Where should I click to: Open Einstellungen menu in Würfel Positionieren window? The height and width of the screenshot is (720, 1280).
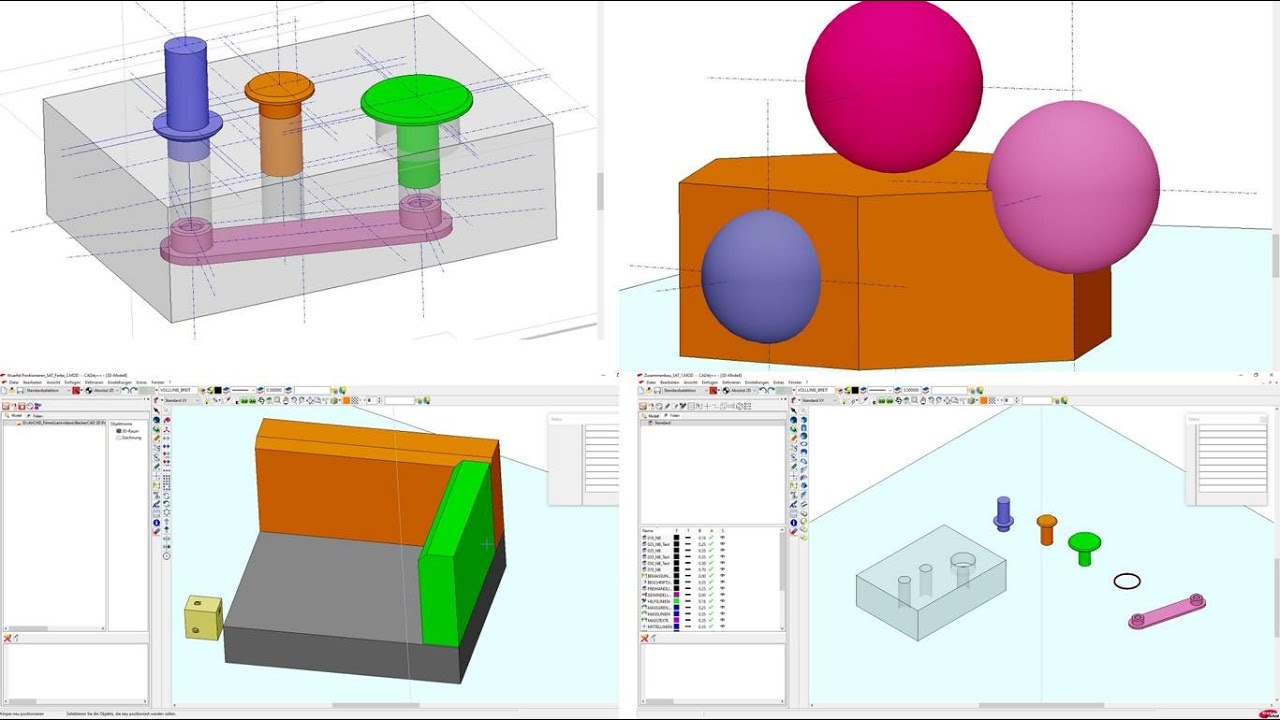point(119,382)
